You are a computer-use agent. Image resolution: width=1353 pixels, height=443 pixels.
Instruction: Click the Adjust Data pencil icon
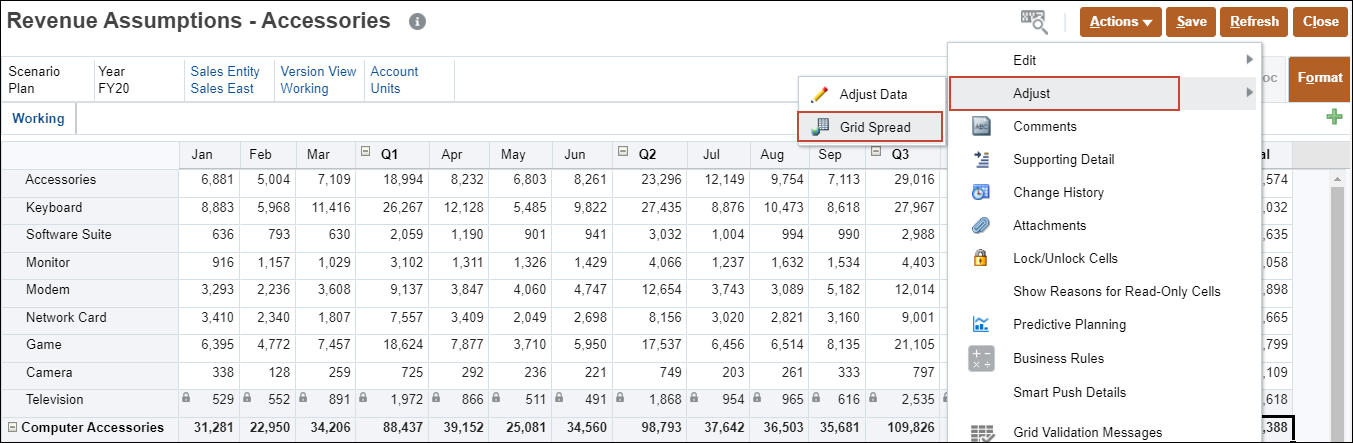click(820, 94)
